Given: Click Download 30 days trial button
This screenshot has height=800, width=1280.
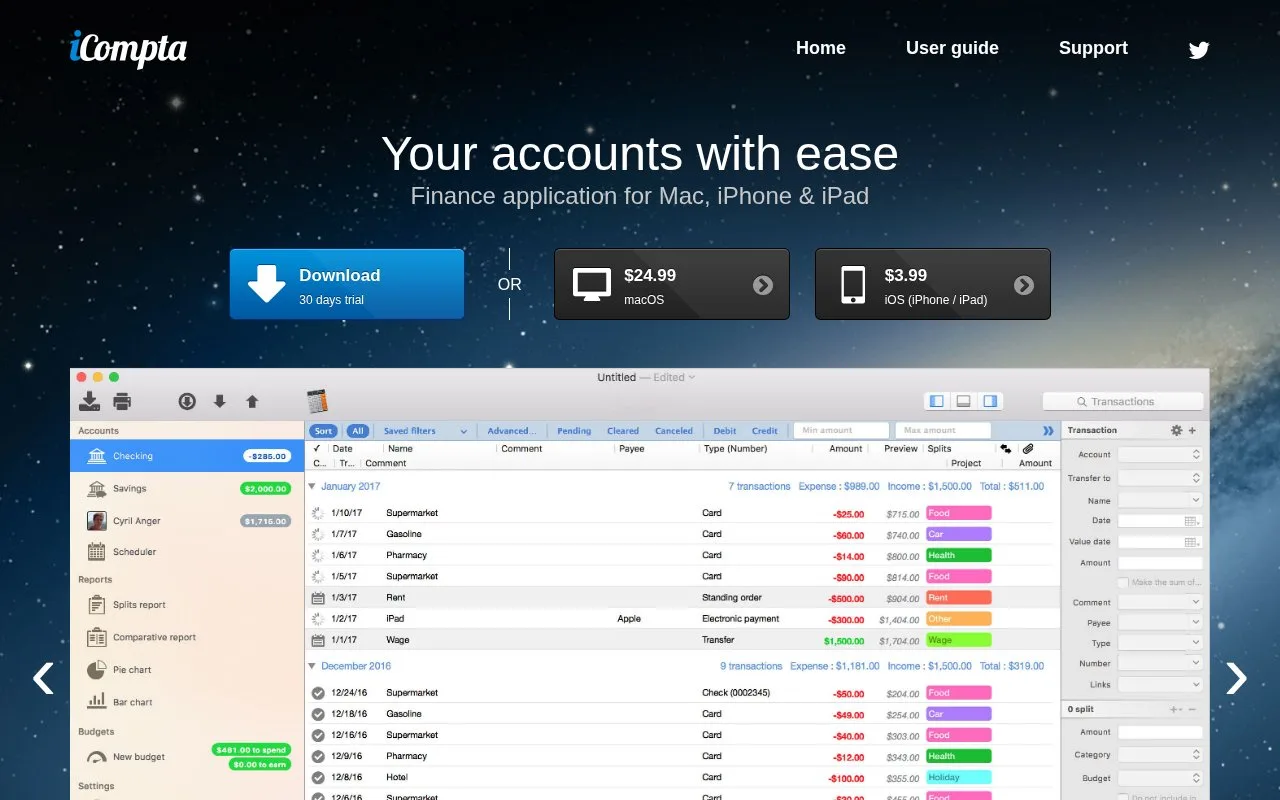Looking at the screenshot, I should [x=347, y=284].
